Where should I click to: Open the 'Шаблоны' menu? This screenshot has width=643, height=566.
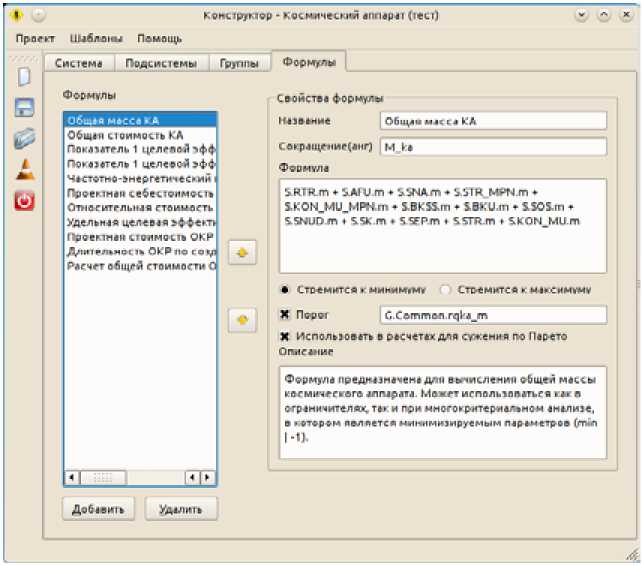[96, 38]
